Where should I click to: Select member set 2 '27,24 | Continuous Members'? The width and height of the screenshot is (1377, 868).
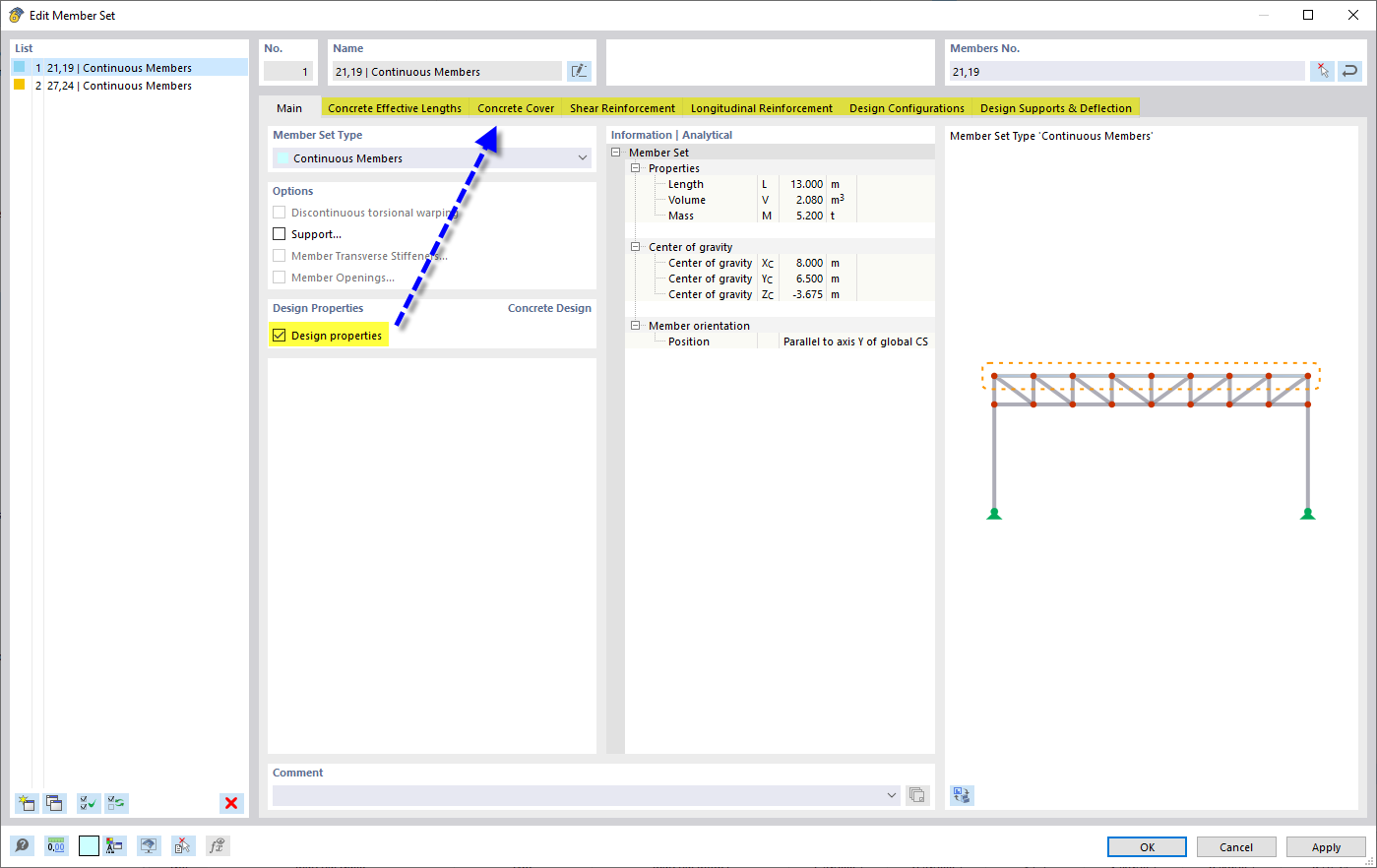pos(129,86)
